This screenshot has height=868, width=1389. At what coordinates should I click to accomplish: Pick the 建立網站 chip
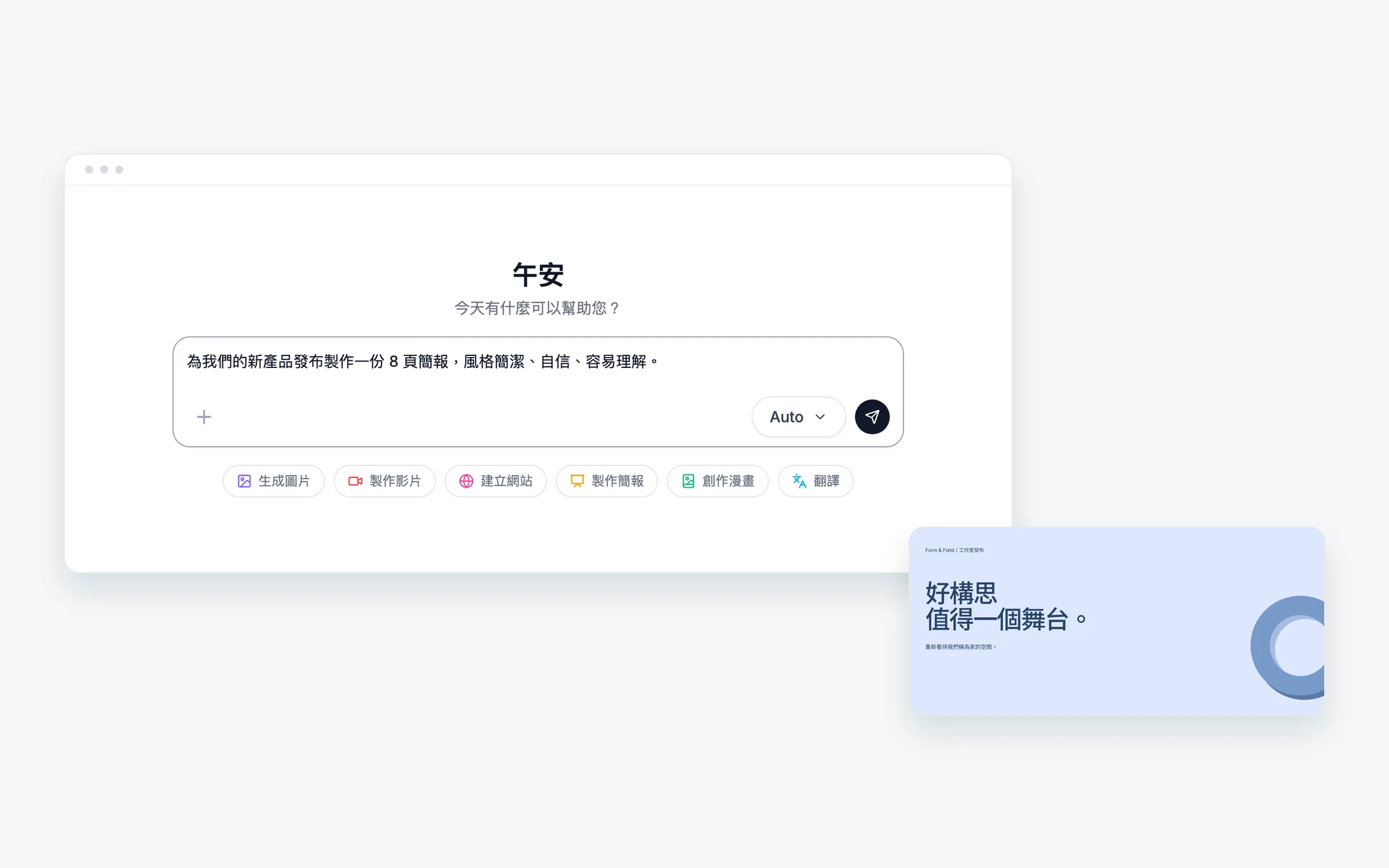click(495, 481)
